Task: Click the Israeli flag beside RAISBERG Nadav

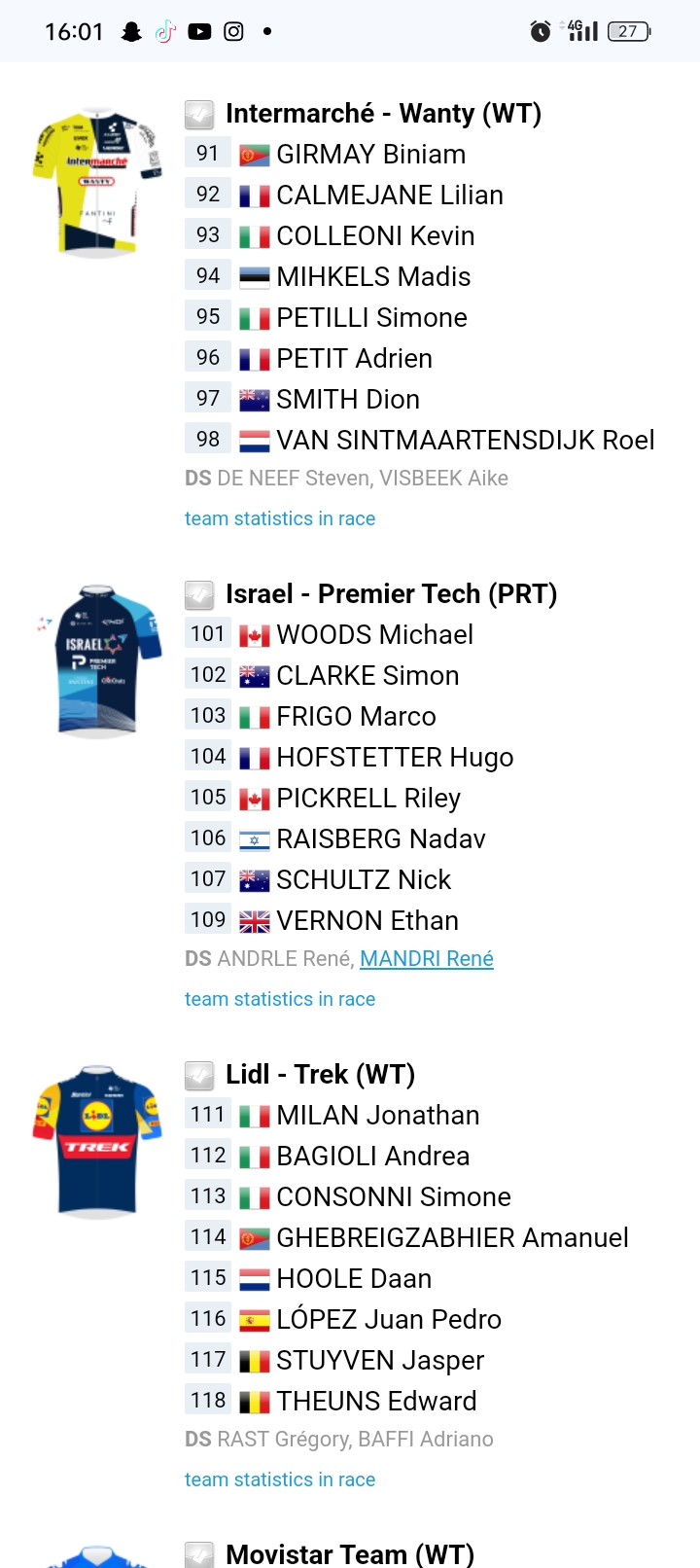Action: click(255, 840)
